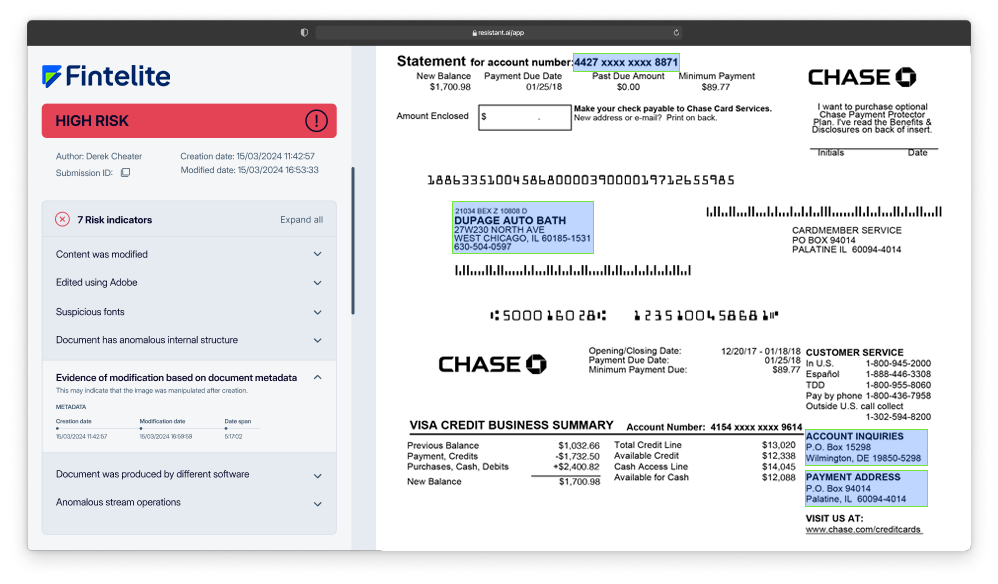Click the red X risk indicators icon
This screenshot has width=998, height=584.
click(x=62, y=219)
